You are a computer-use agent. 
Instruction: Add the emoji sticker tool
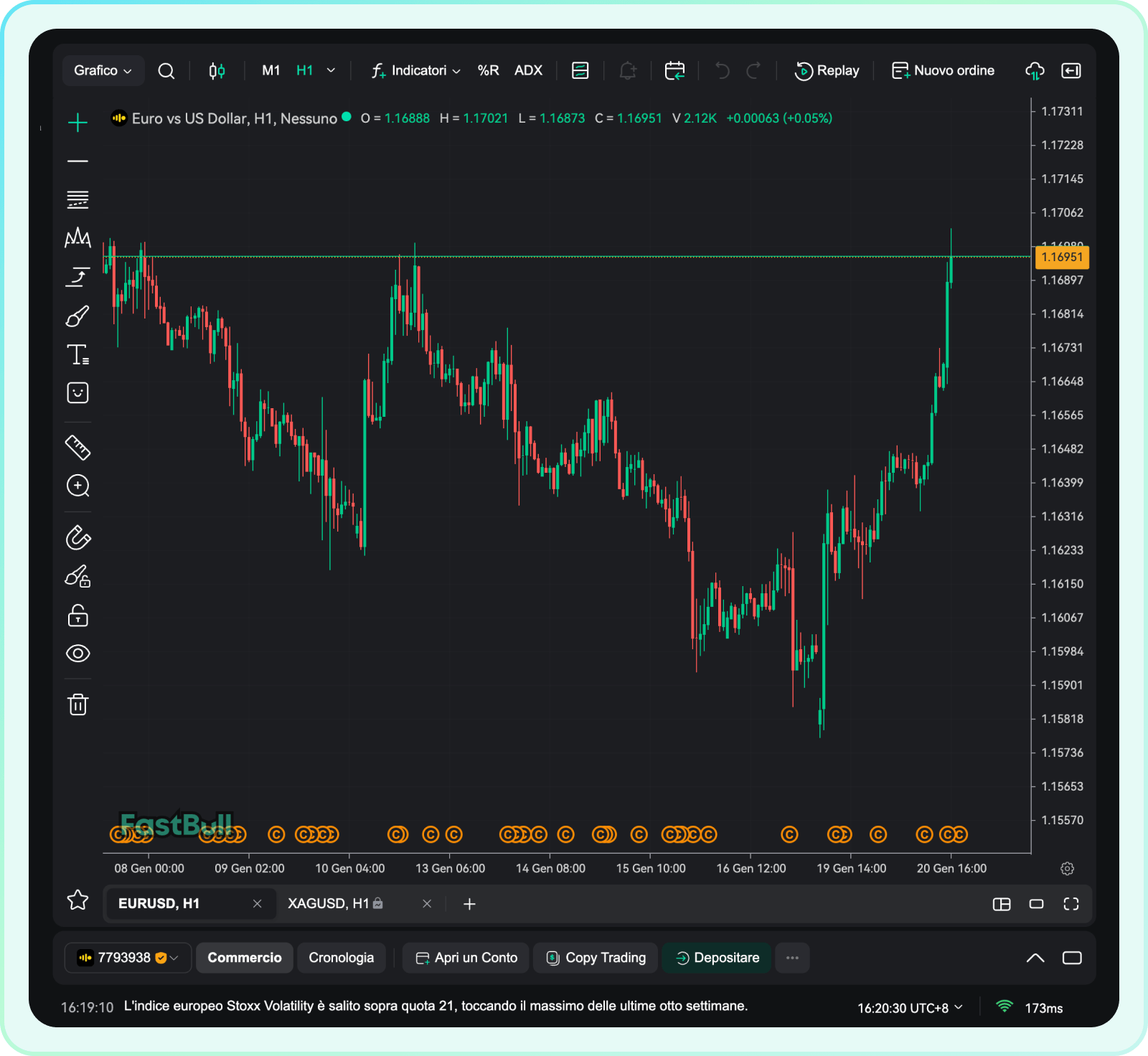point(77,393)
